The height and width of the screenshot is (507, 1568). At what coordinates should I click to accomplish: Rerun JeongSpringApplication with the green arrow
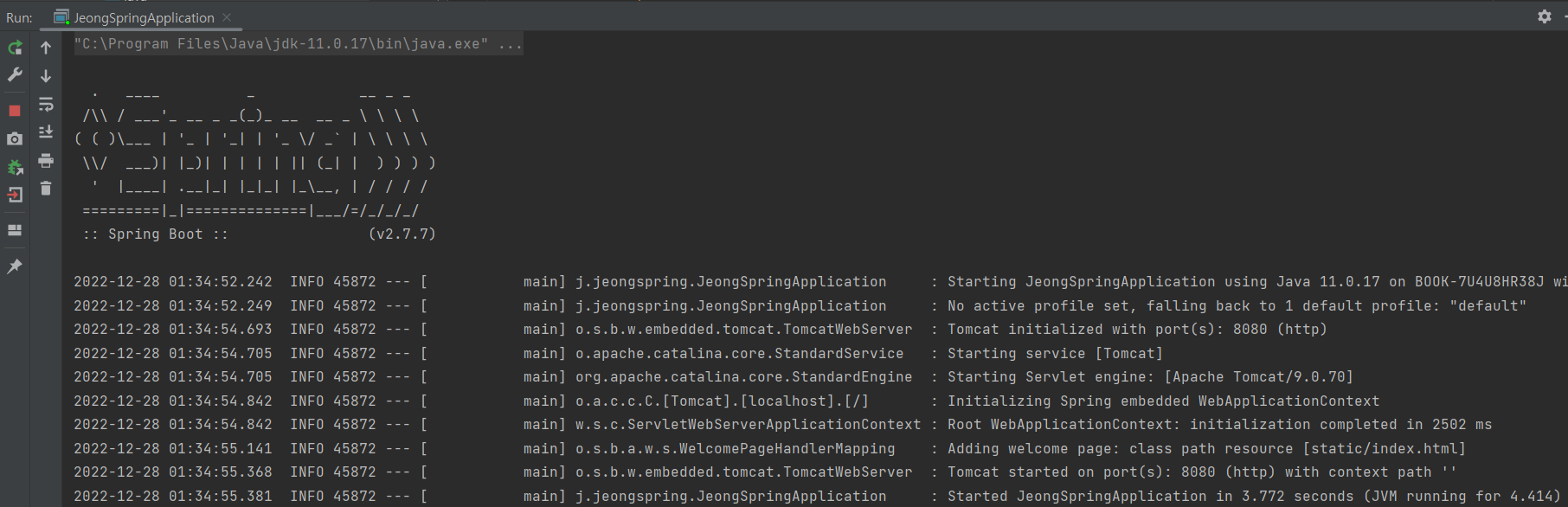pyautogui.click(x=15, y=48)
